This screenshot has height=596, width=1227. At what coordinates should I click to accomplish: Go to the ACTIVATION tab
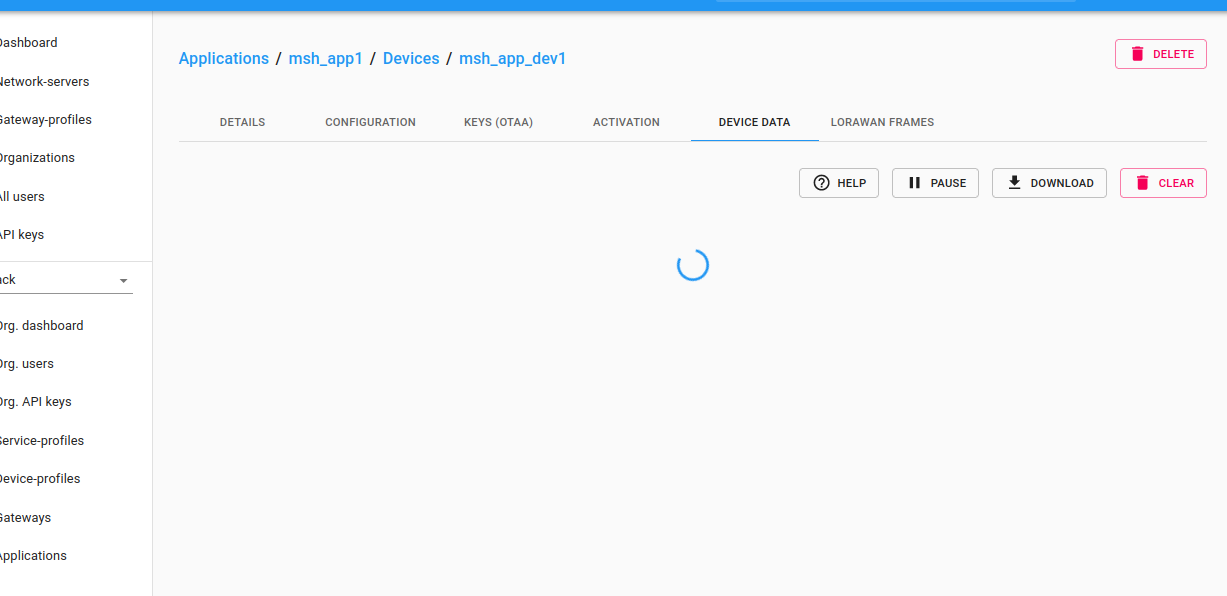(x=626, y=122)
